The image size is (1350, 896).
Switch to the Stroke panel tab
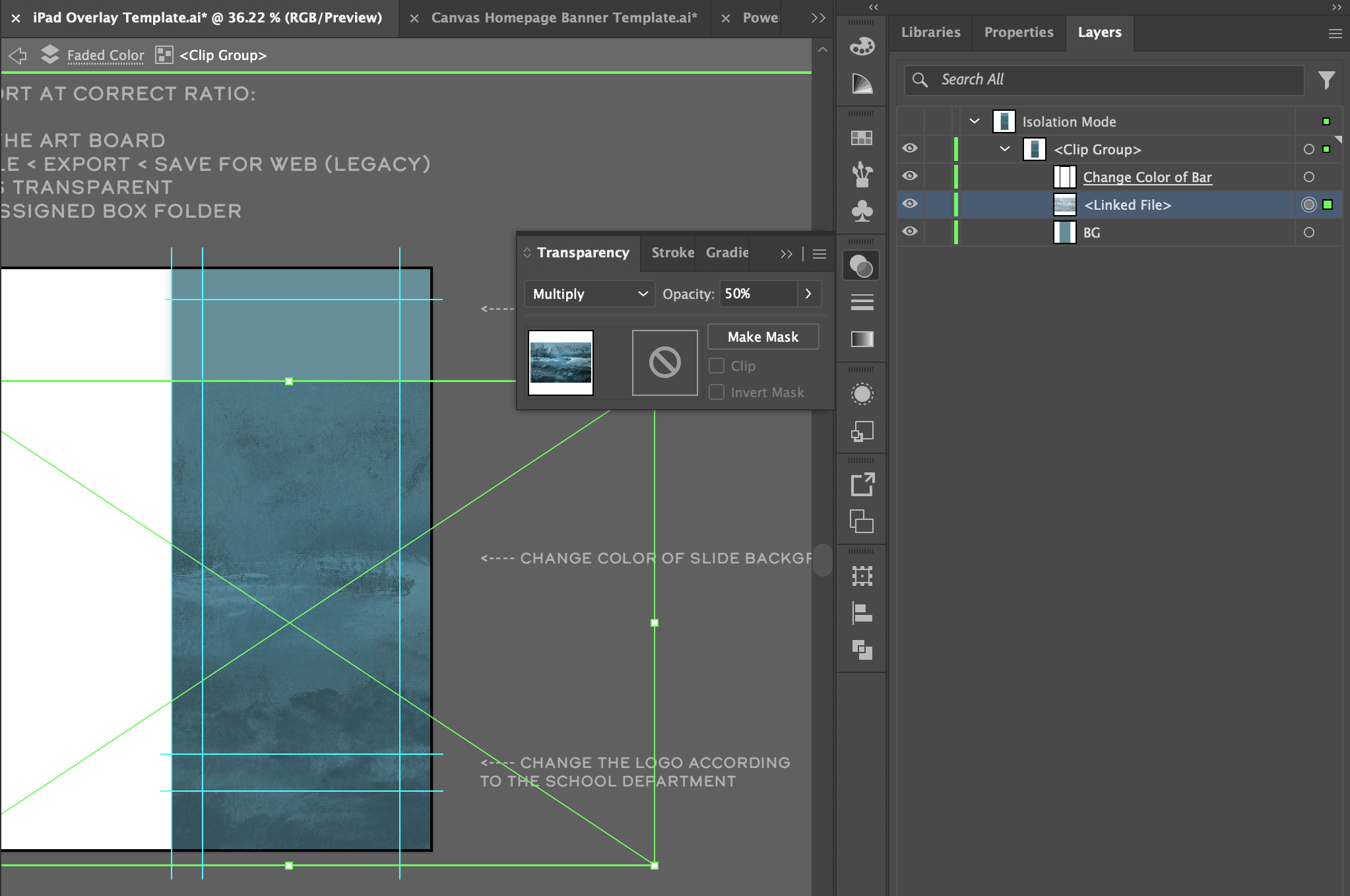672,253
